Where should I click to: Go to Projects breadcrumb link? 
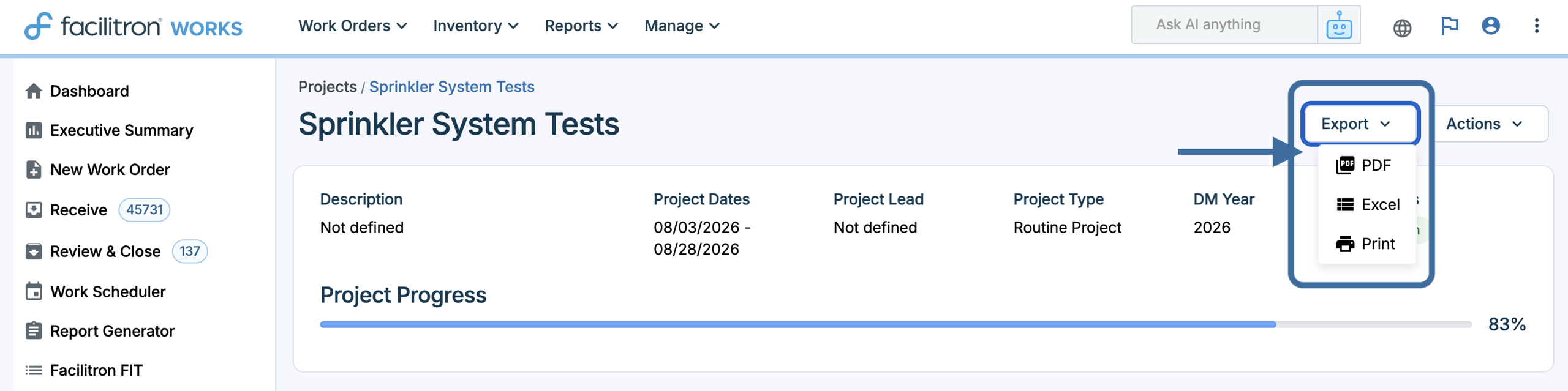(327, 87)
